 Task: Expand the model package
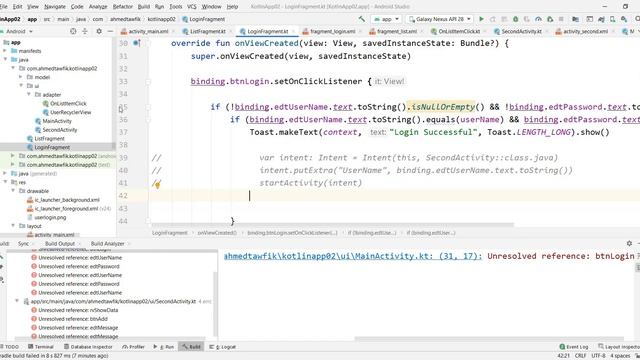point(21,77)
